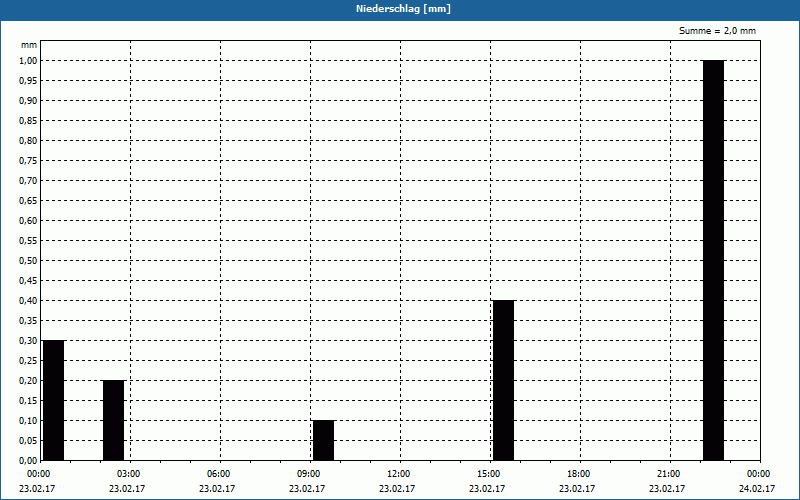Select the 0,60 y-axis value
The width and height of the screenshot is (800, 500).
(x=28, y=221)
